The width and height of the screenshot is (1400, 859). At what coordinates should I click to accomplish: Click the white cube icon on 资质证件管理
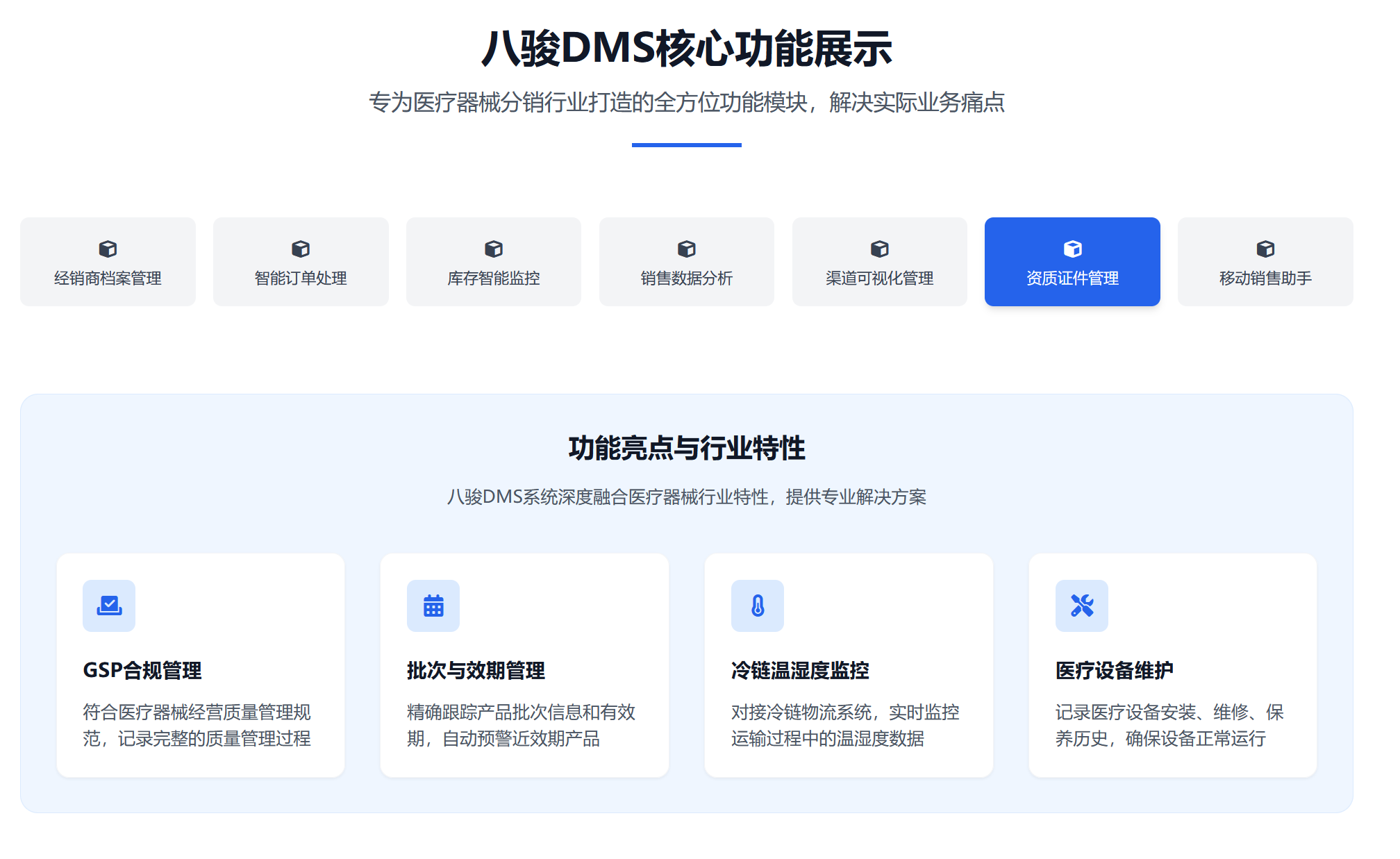[1073, 248]
